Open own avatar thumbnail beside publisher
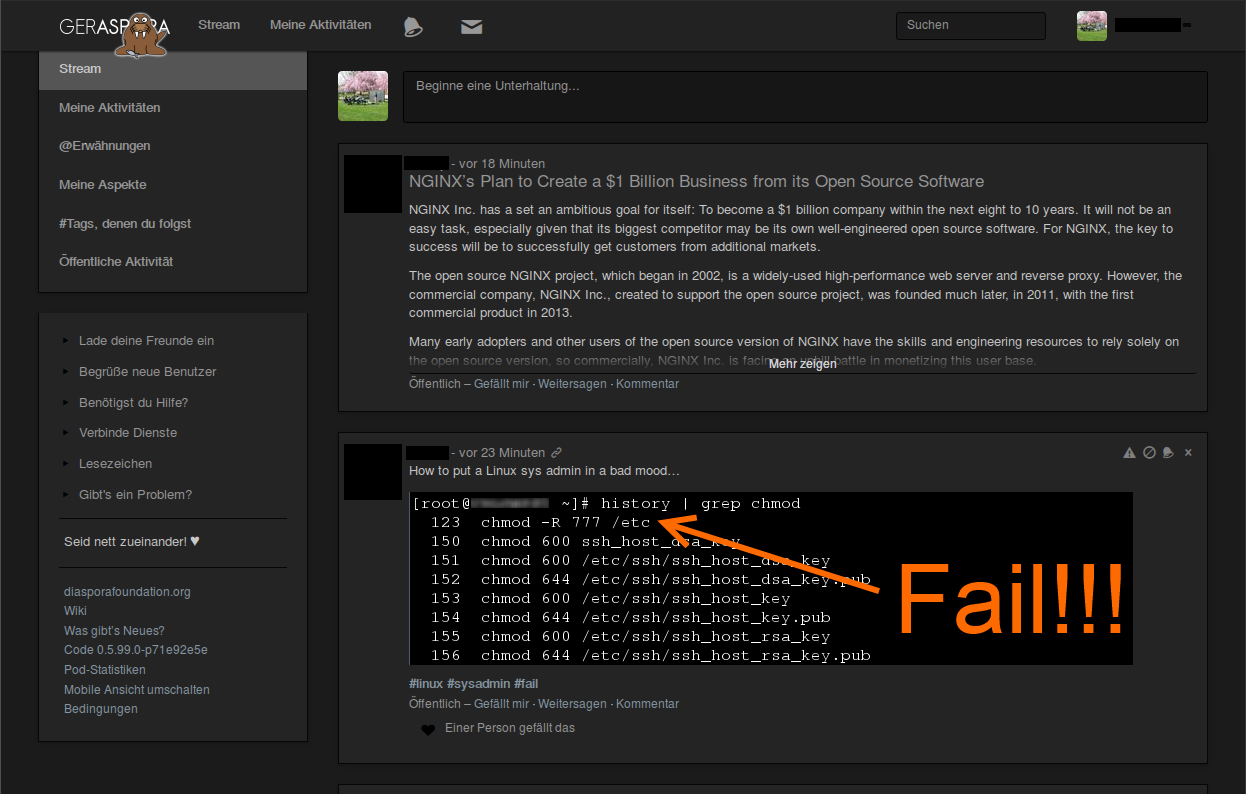Viewport: 1246px width, 794px height. point(363,96)
